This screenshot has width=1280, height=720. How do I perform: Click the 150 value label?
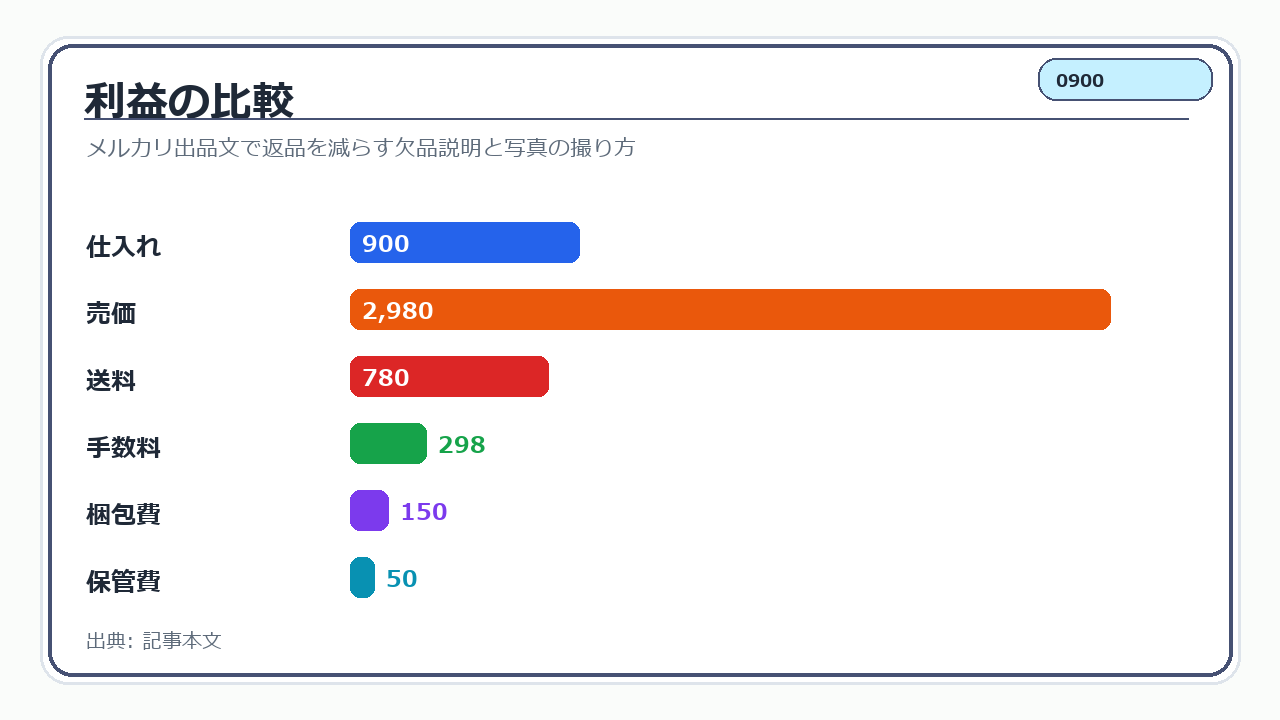424,512
